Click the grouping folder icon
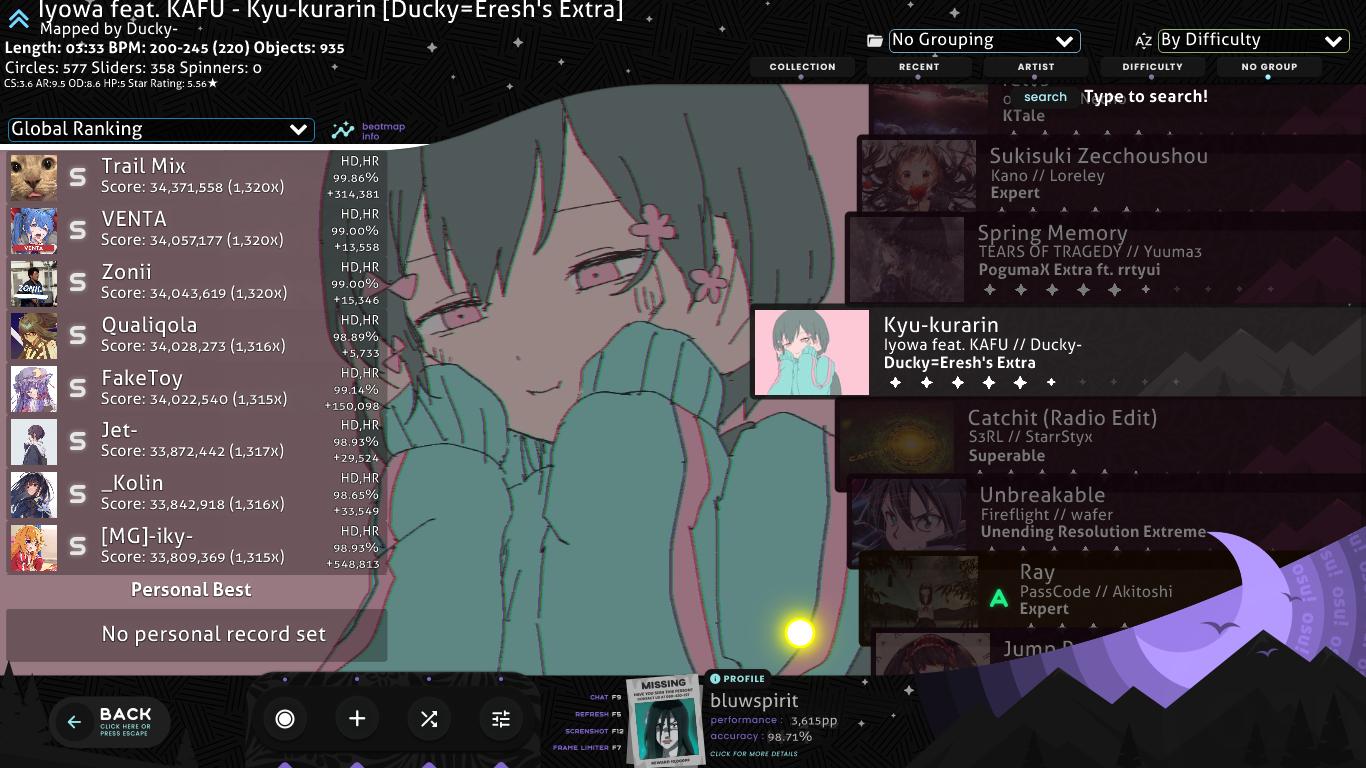Image resolution: width=1366 pixels, height=768 pixels. [x=875, y=41]
